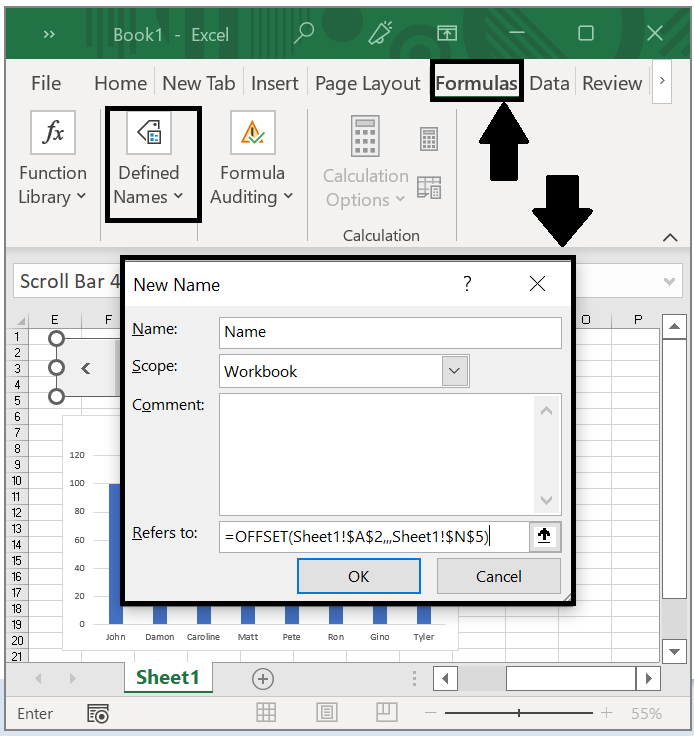Image resolution: width=694 pixels, height=736 pixels.
Task: Select the Sheet1 tab
Action: pyautogui.click(x=168, y=677)
